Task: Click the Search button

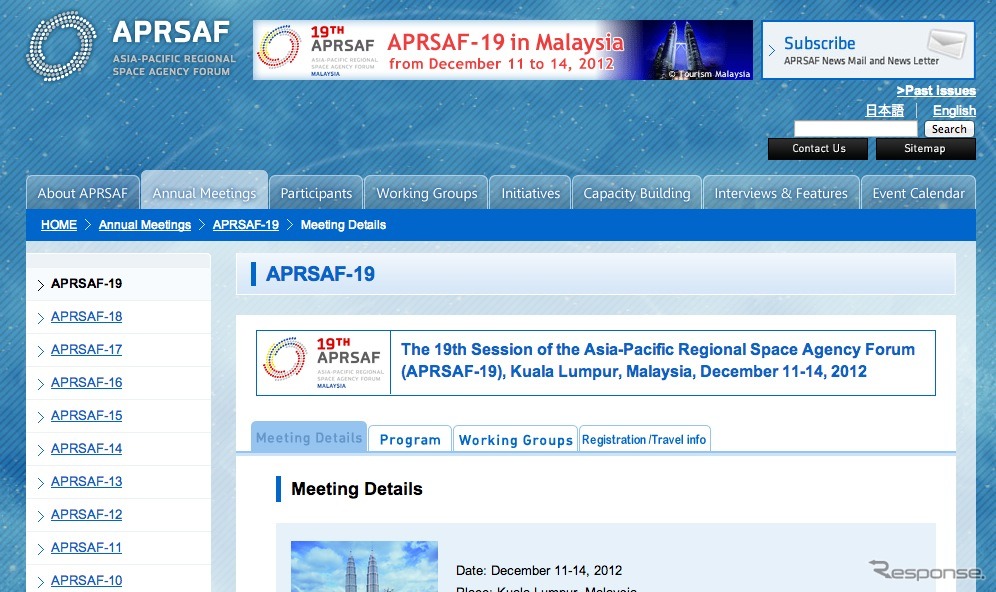Action: (x=949, y=129)
